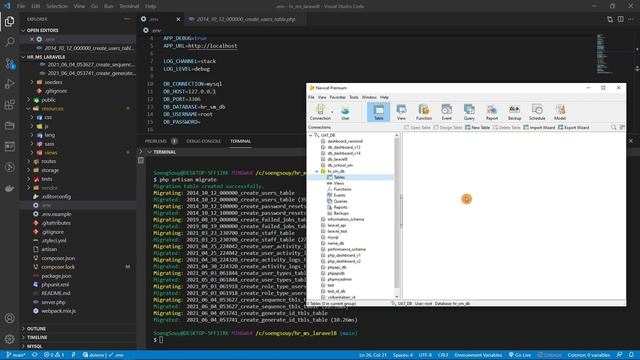The image size is (640, 360).
Task: Open Manage gear icon in VS Code
Action: coord(9,339)
